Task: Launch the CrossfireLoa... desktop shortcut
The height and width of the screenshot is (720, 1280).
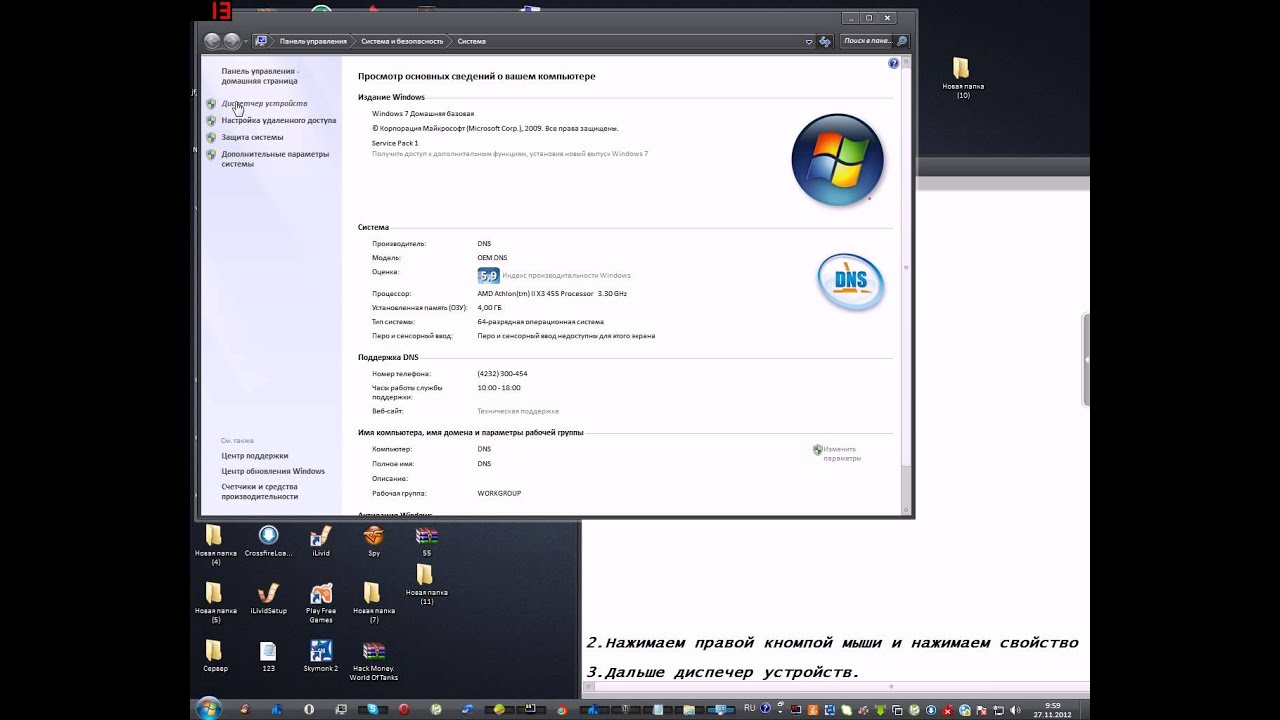Action: pos(268,542)
